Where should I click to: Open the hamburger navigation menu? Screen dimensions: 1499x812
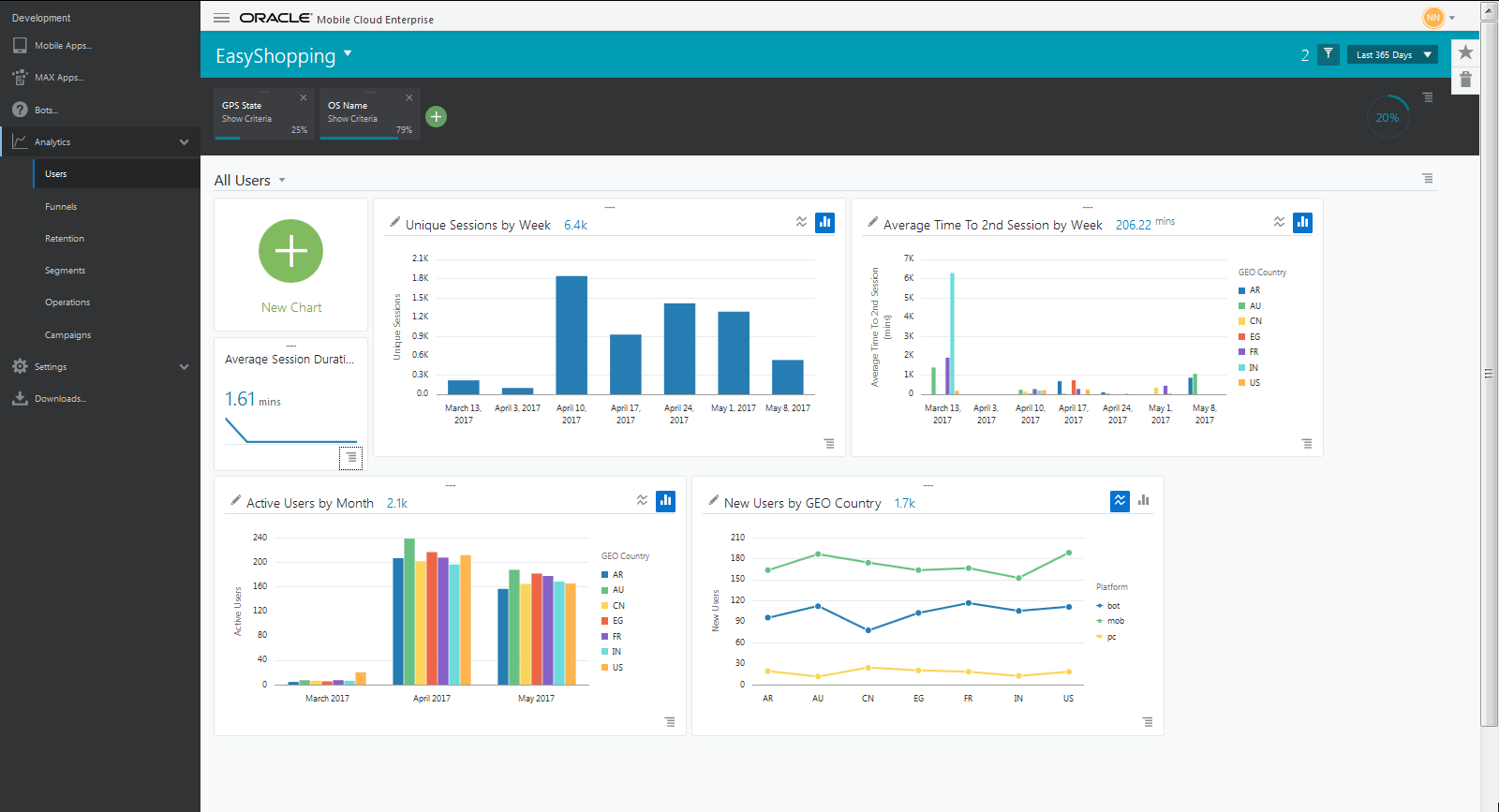pos(221,18)
